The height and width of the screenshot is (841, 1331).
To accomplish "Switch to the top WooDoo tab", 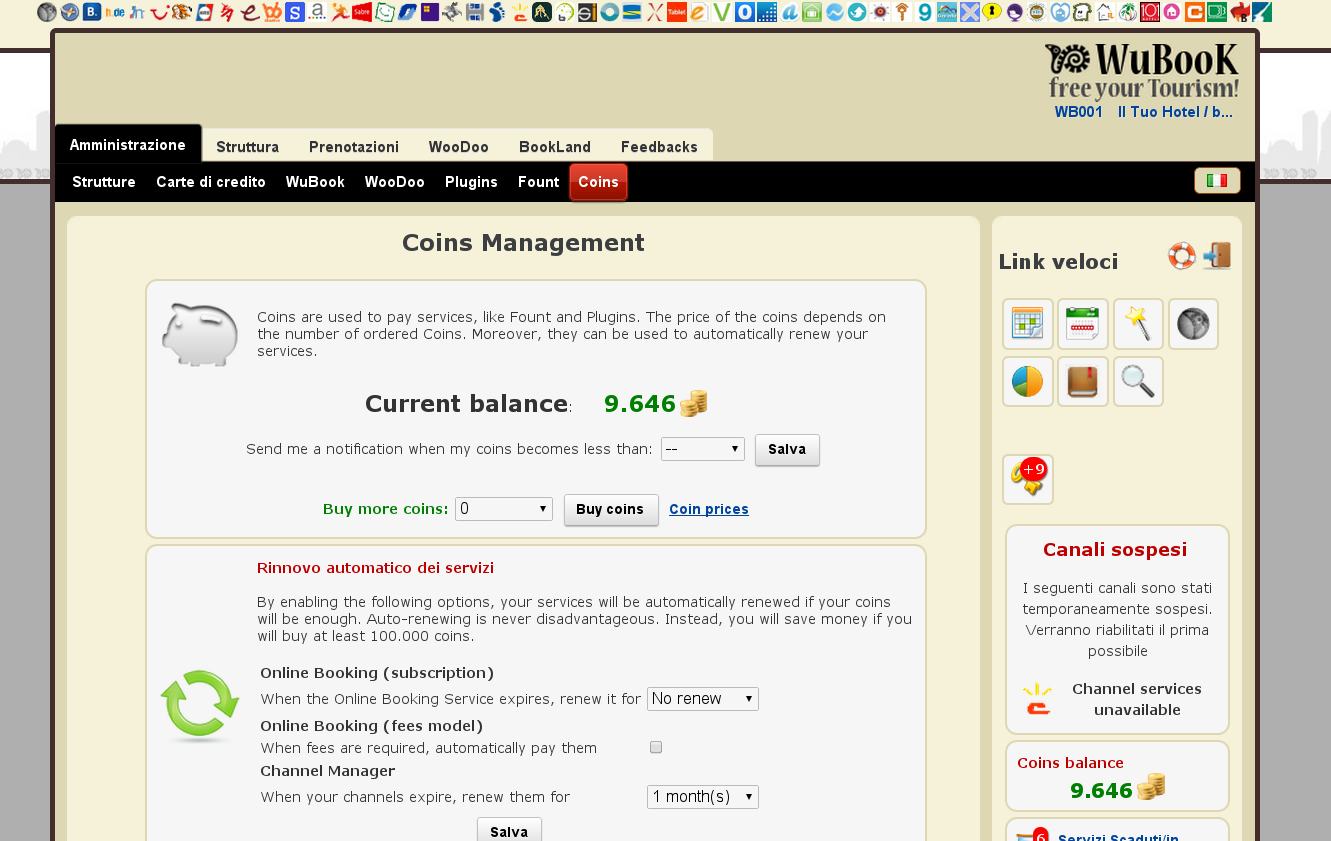I will pyautogui.click(x=459, y=147).
